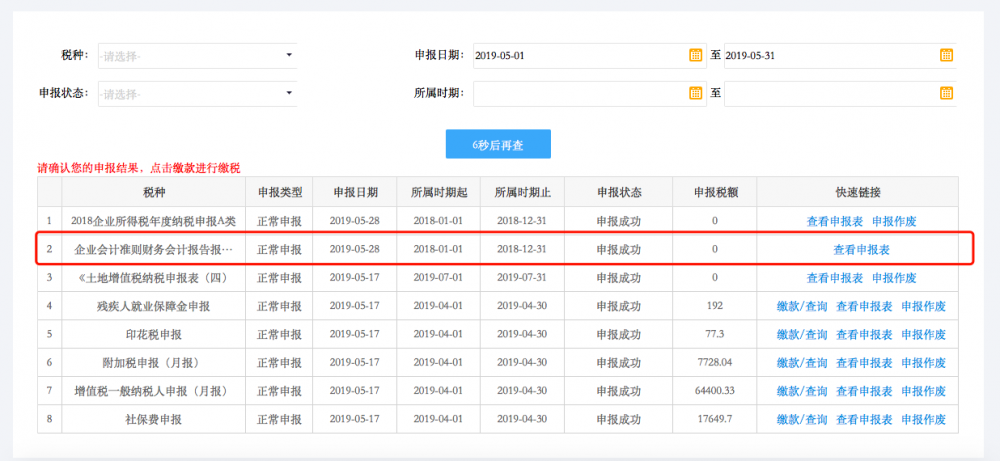Click the 6秒后再查 query button
The height and width of the screenshot is (461, 1000).
point(498,145)
